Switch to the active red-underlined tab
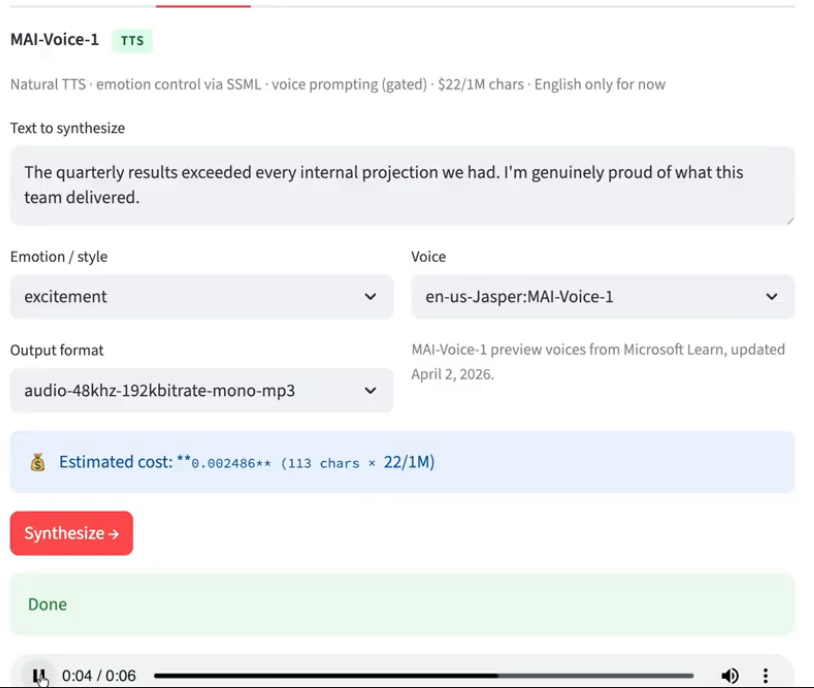This screenshot has height=688, width=814. pyautogui.click(x=203, y=5)
